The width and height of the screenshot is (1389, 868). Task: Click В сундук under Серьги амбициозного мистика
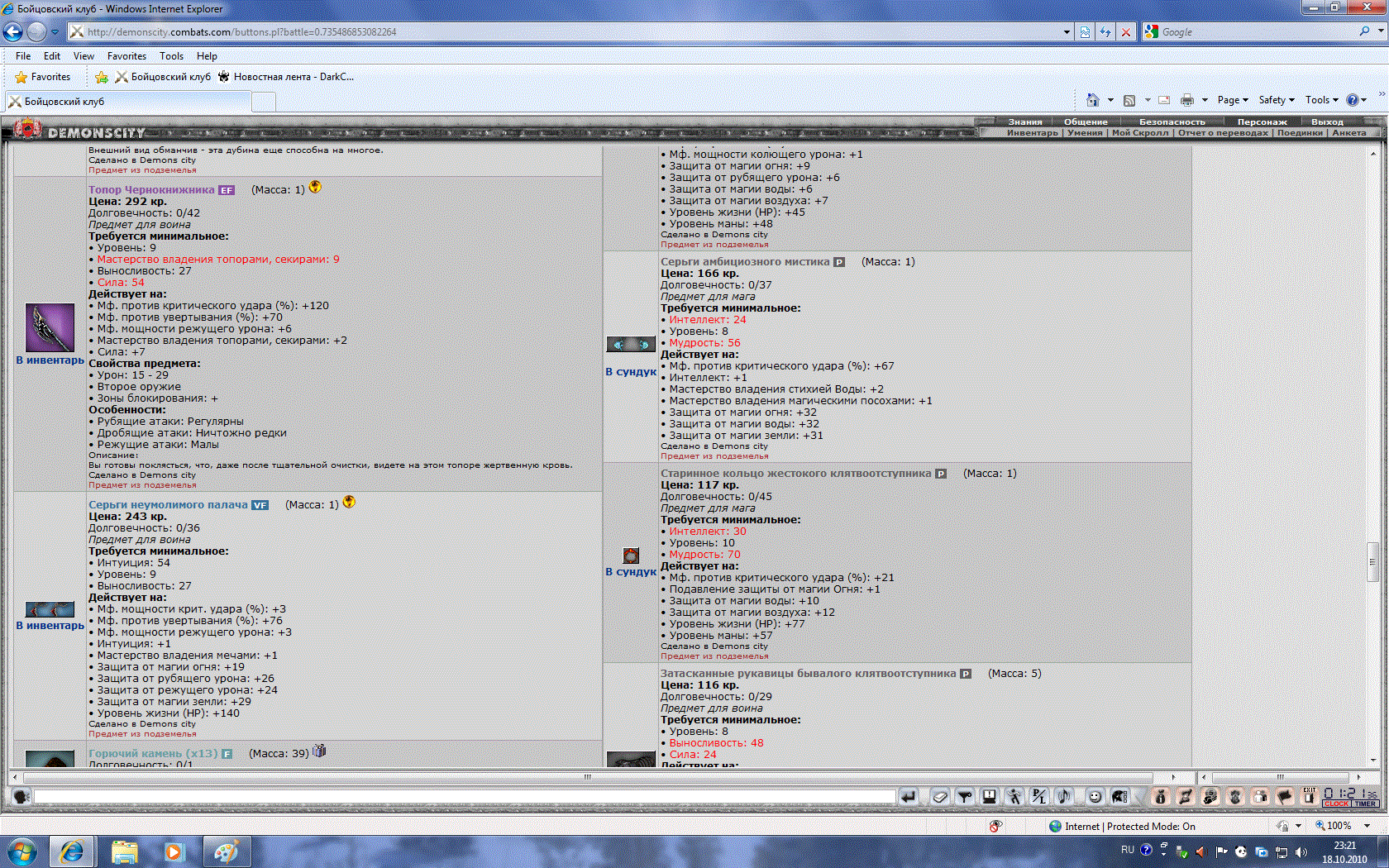[631, 372]
